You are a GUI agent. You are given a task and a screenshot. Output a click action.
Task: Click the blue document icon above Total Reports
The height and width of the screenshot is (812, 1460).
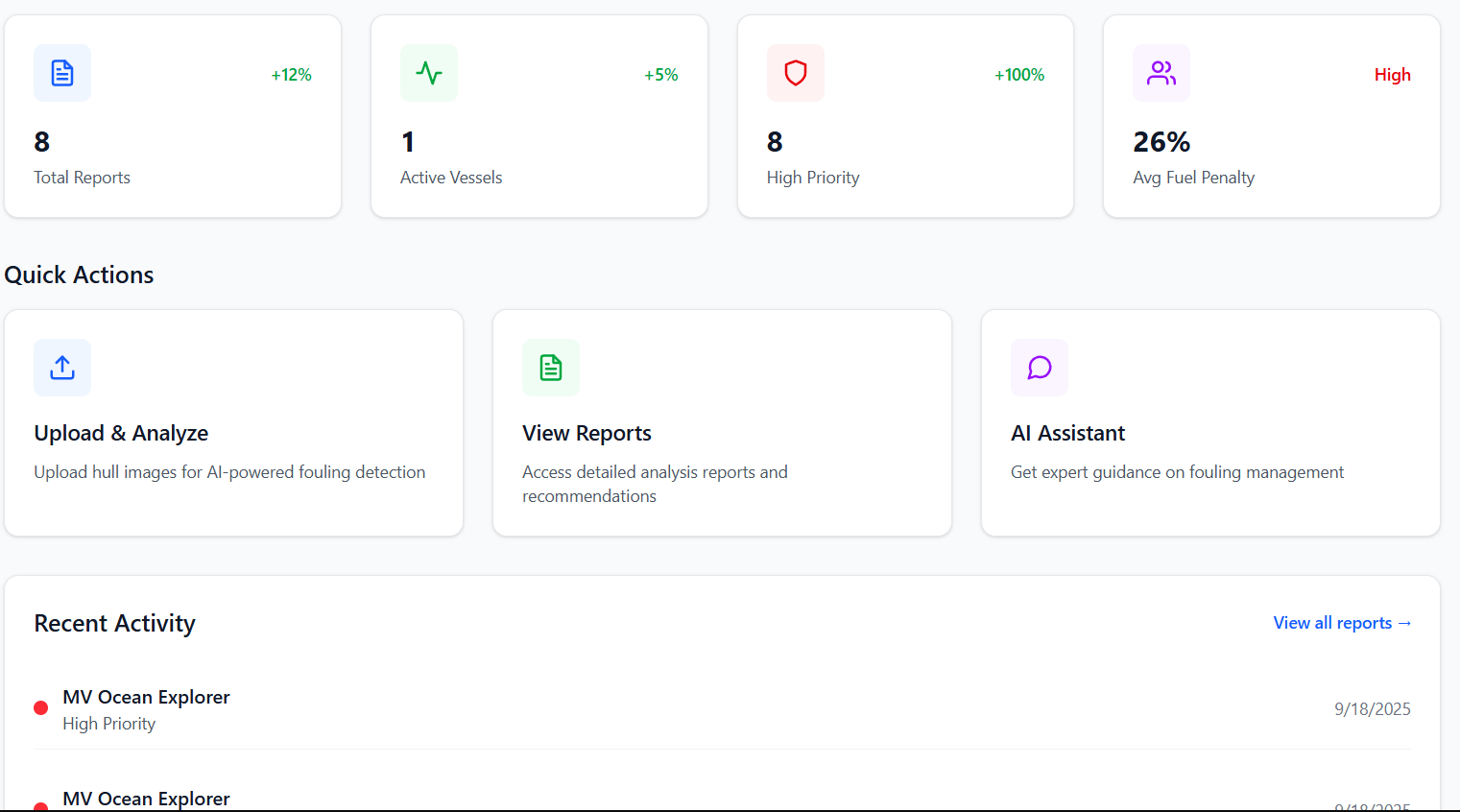point(62,73)
